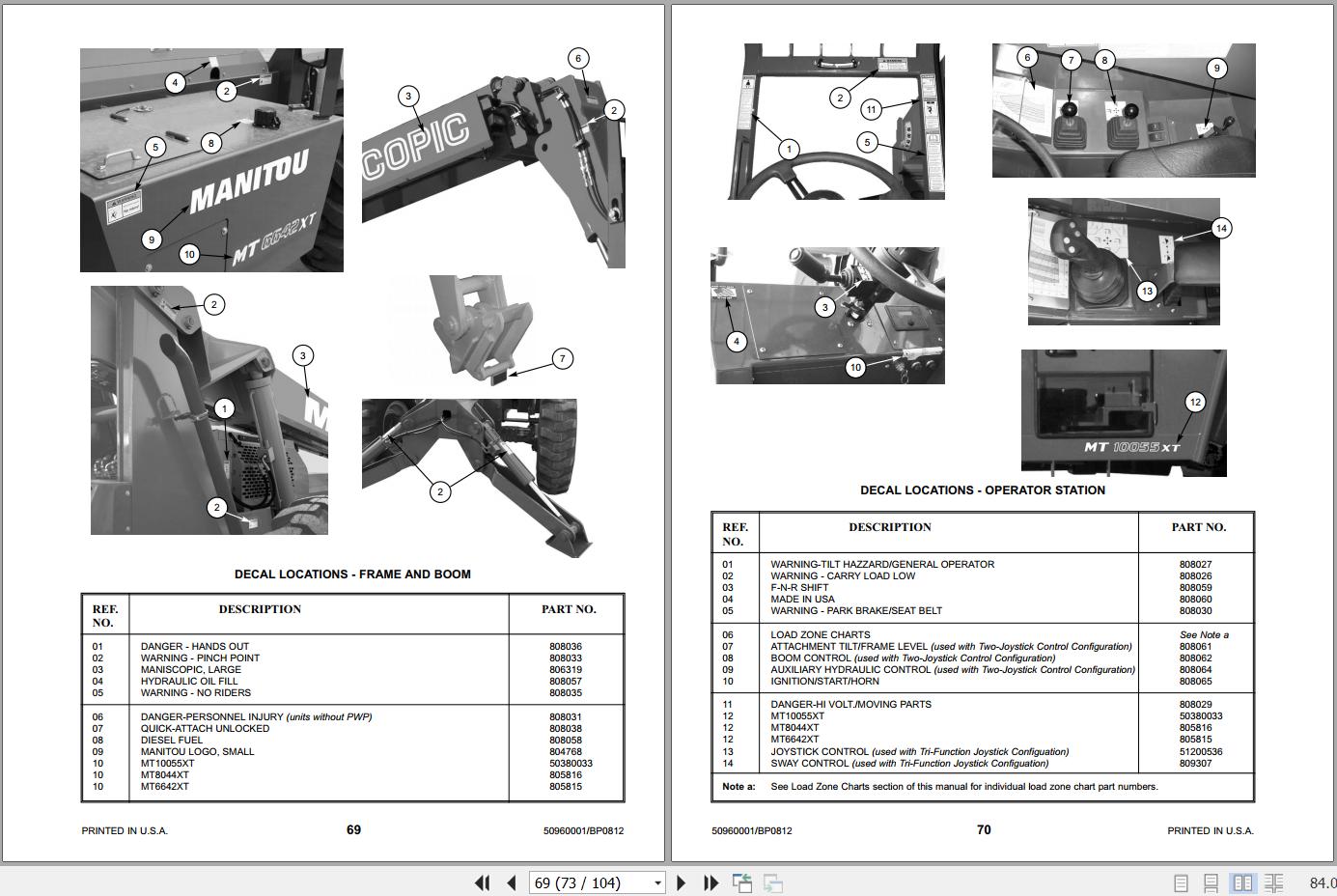The height and width of the screenshot is (896, 1337).
Task: Click the 'WARNING - CARRY LOAD LOW' row
Action: [x=983, y=576]
